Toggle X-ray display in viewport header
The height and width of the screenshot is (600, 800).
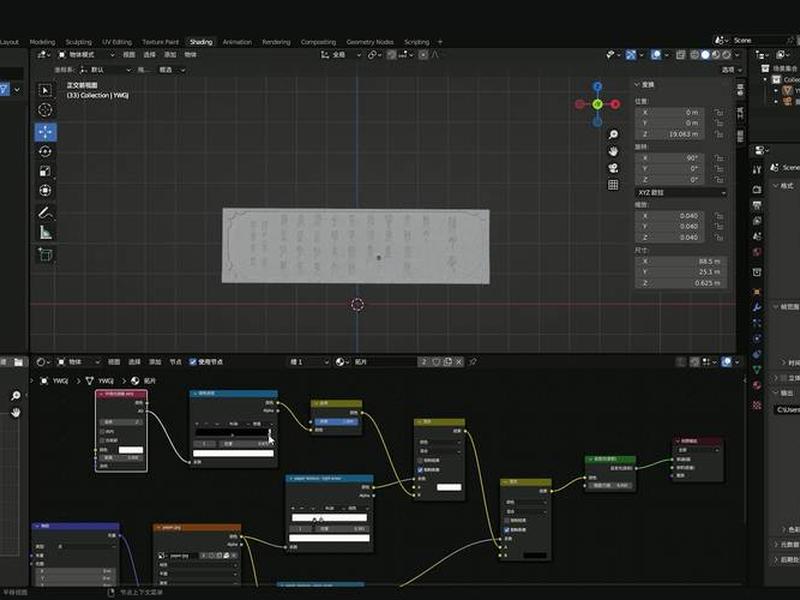[x=681, y=55]
